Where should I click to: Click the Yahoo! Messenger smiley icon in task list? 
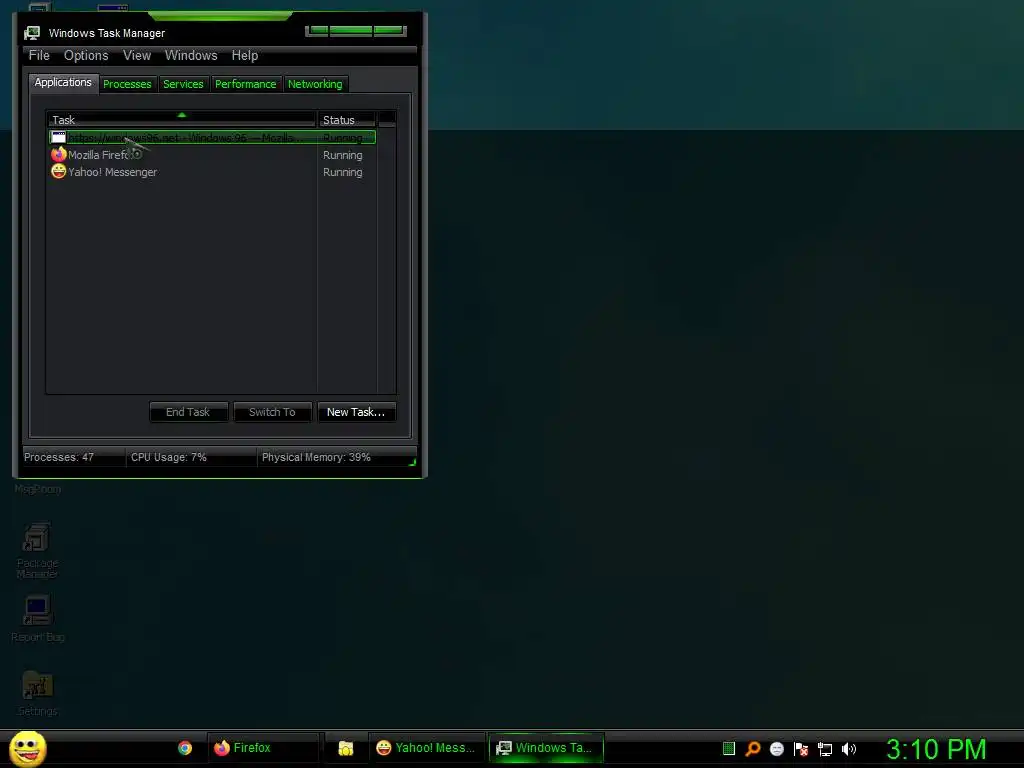coord(59,172)
